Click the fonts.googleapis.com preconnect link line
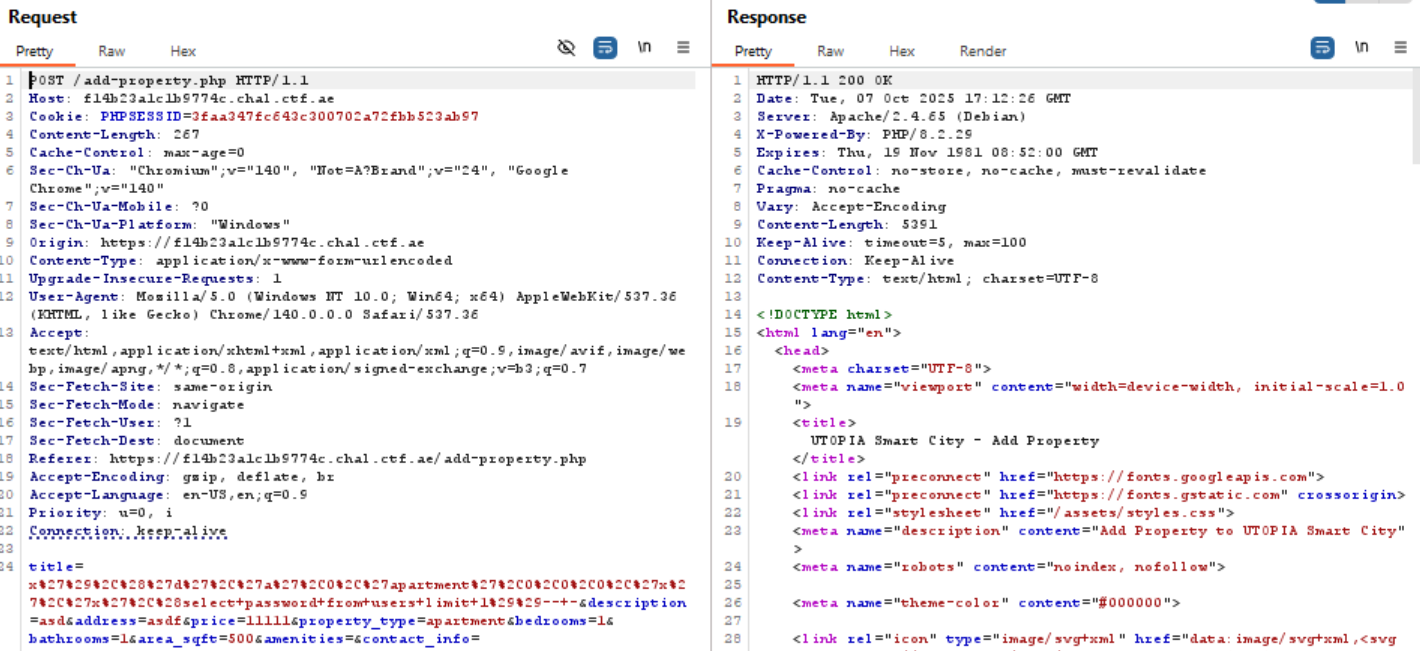1420x651 pixels. tap(1059, 477)
